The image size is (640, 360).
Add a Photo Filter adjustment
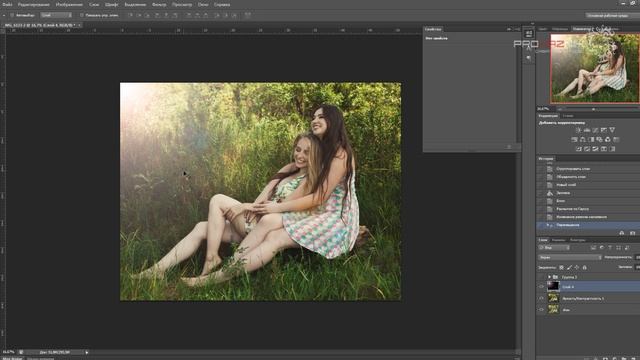tap(599, 140)
